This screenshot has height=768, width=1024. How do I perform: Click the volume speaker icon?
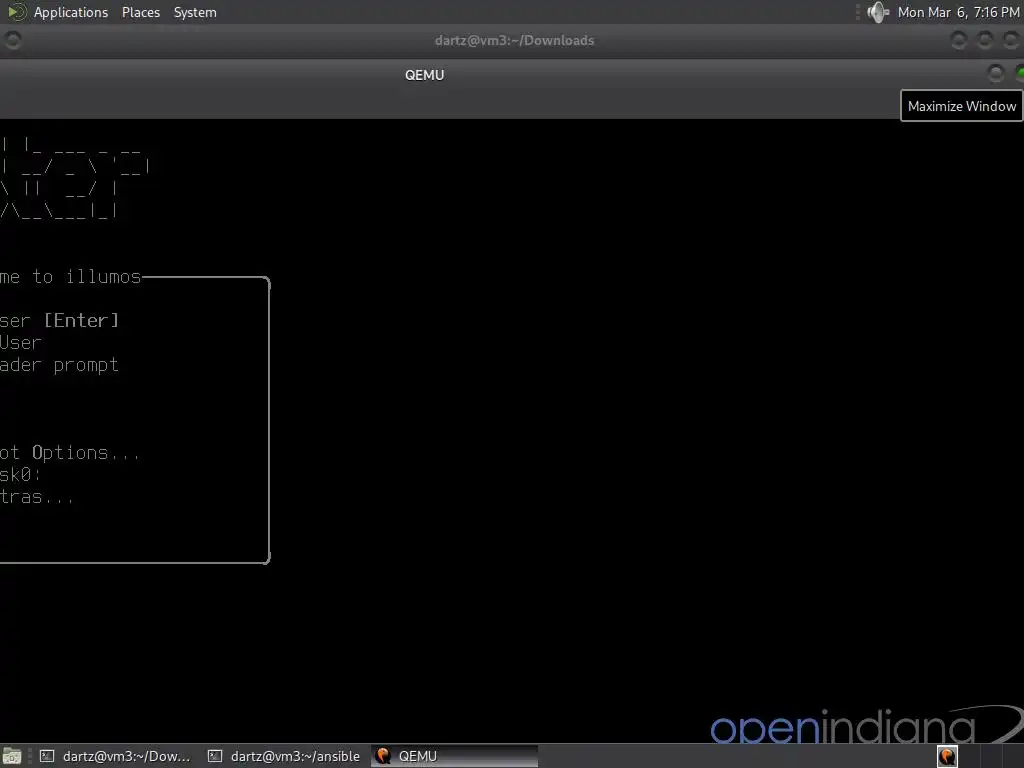(x=878, y=12)
